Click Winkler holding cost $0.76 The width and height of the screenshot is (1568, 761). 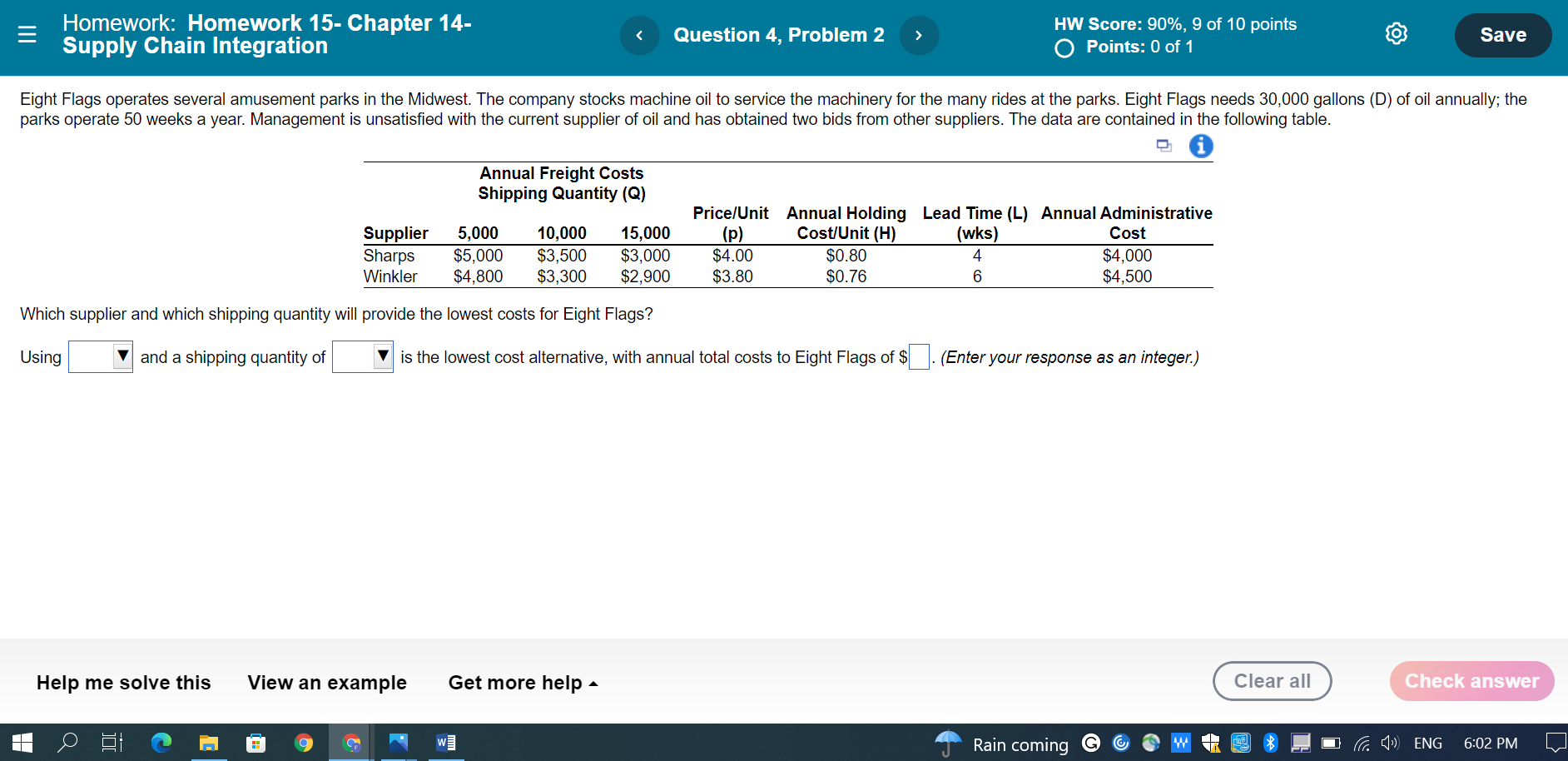pos(846,276)
